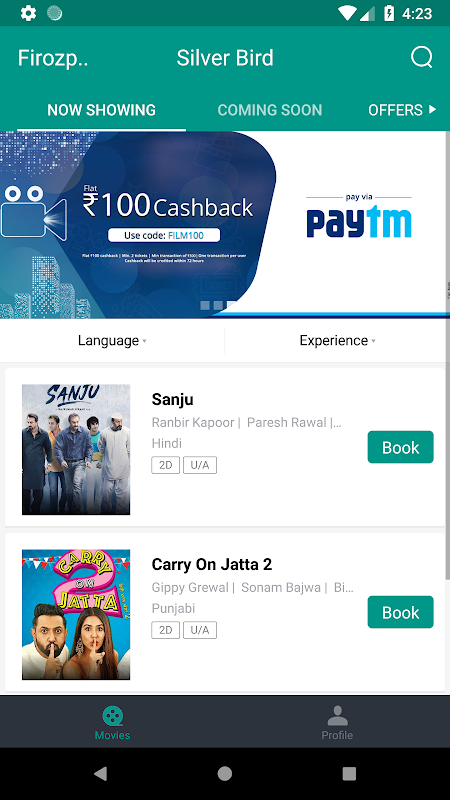Image resolution: width=450 pixels, height=800 pixels.
Task: Book tickets for Carry On Jatta 2
Action: 401,612
